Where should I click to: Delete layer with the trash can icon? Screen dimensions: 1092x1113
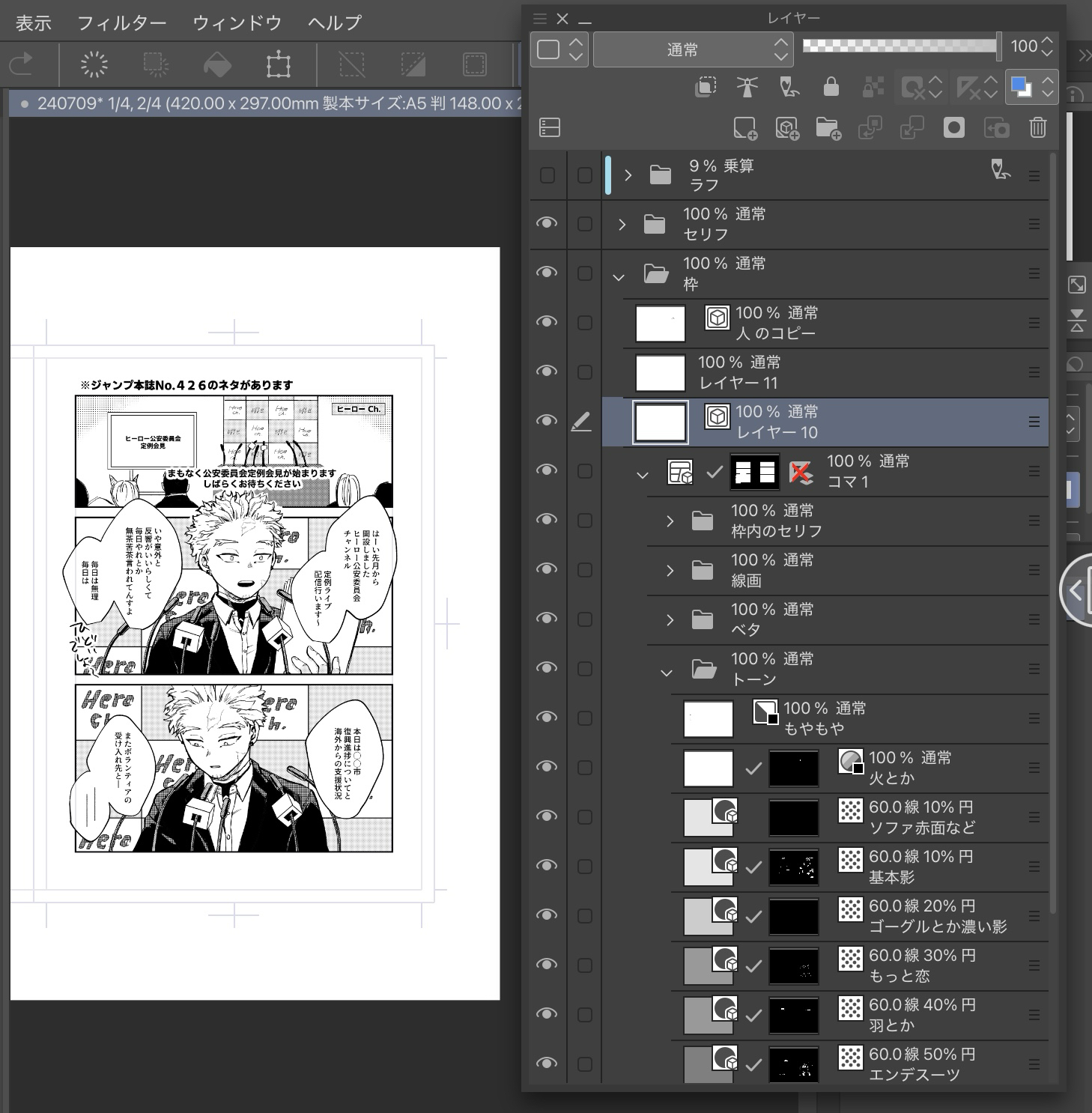[x=1037, y=128]
